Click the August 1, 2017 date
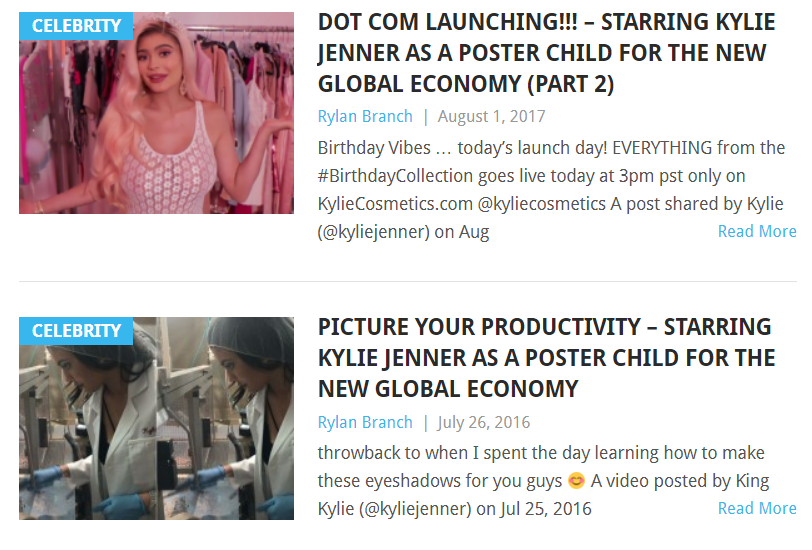Screen dimensions: 812x550 [x=484, y=116]
